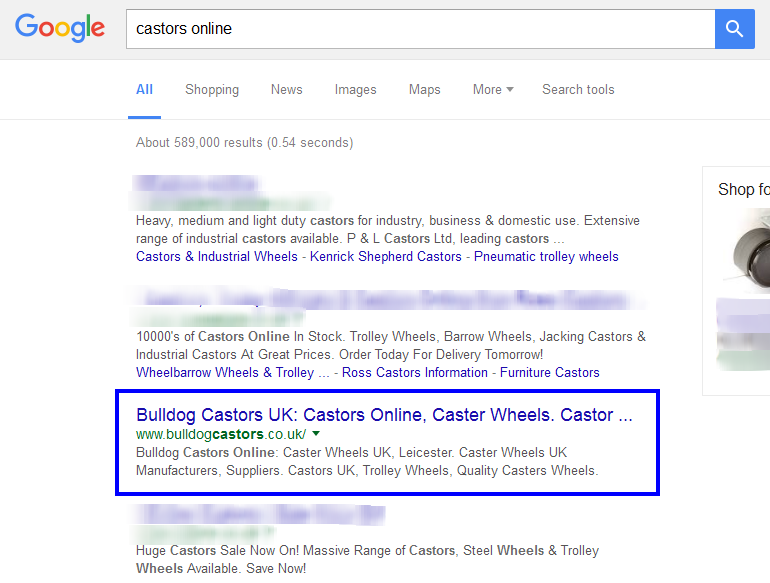Click 'About 589,000 results' count text
770x583 pixels.
[245, 142]
